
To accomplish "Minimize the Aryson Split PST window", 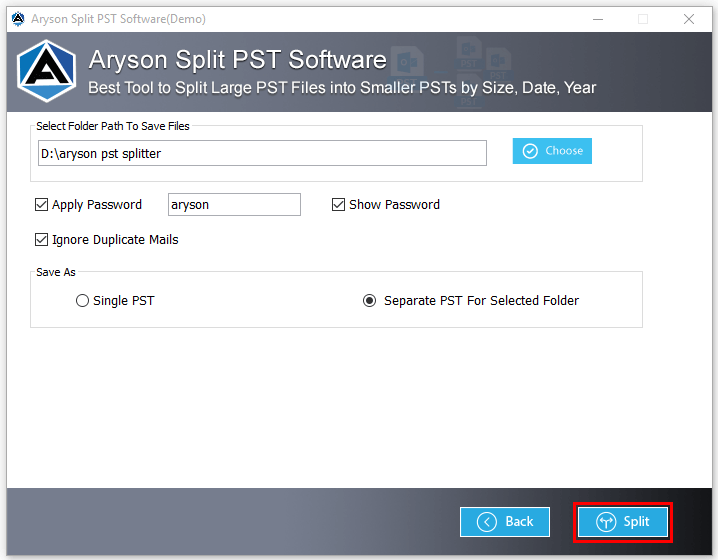I will [x=598, y=19].
